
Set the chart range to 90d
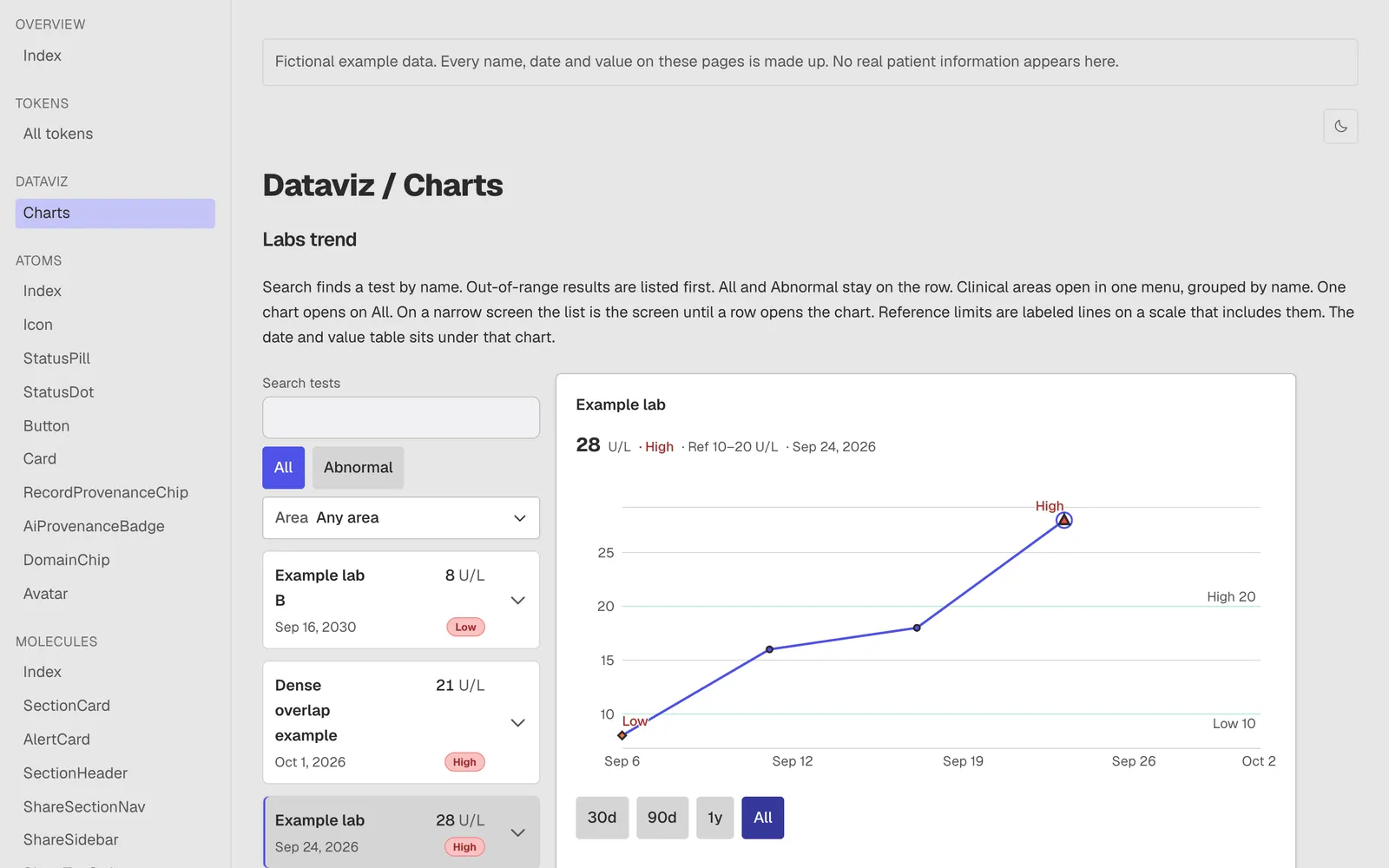[x=662, y=818]
